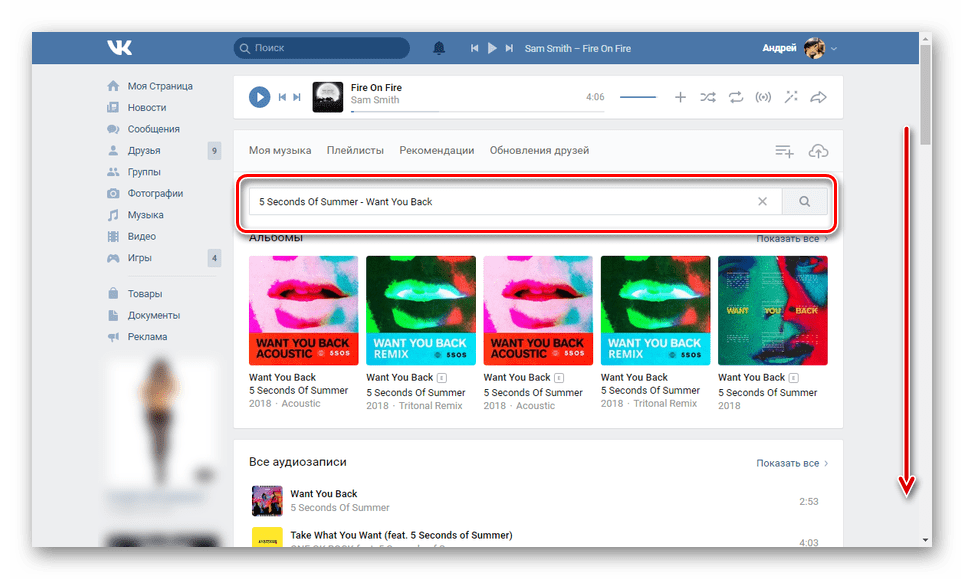
Task: Open Новости in sidebar
Action: [x=147, y=108]
